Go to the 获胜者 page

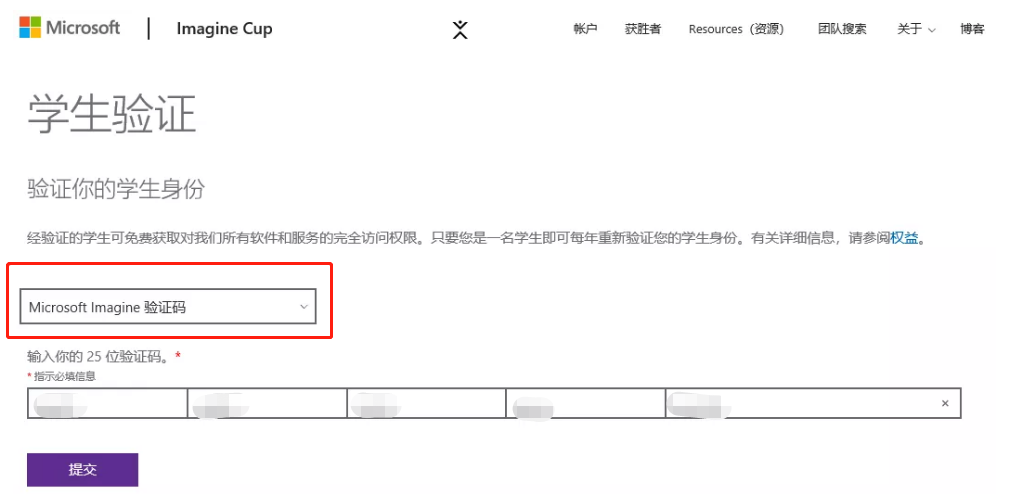click(642, 29)
